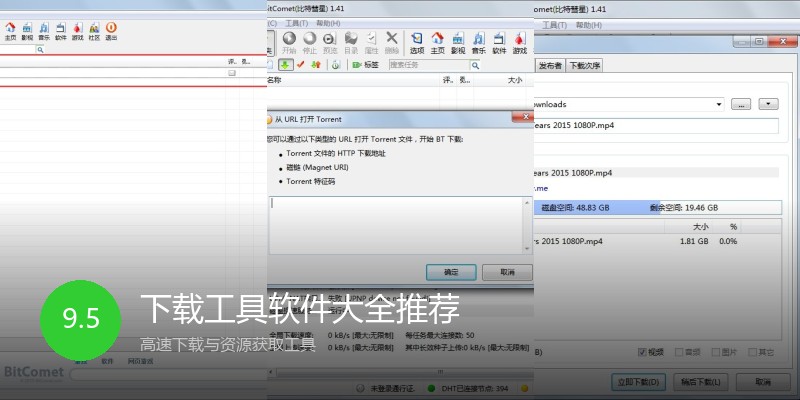
Task: Open the 主页 home icon in left window
Action: [x=10, y=31]
